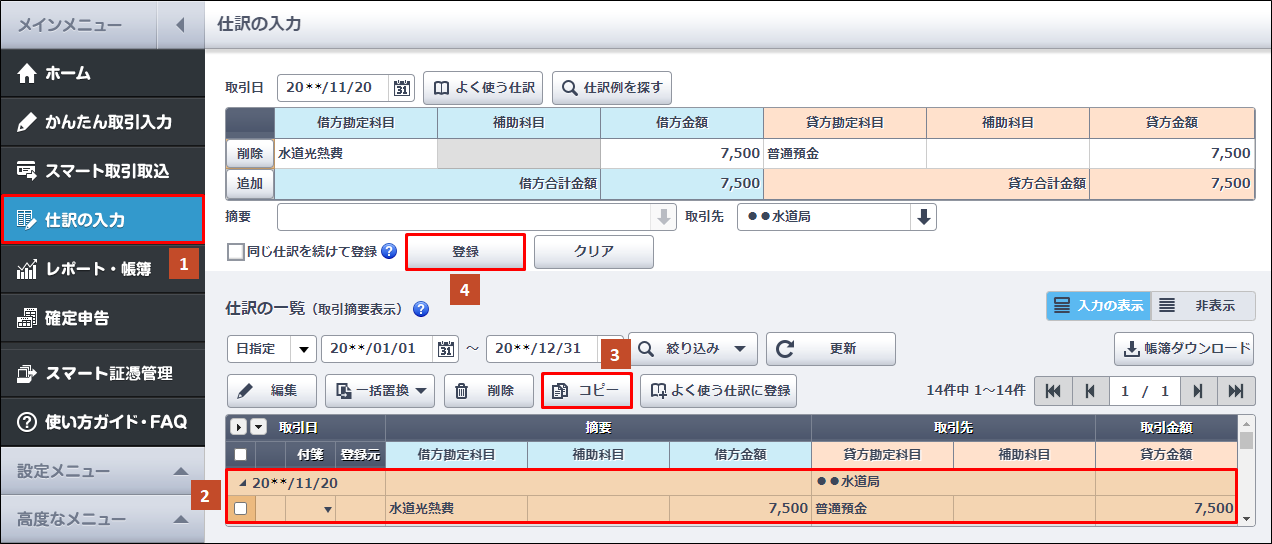
Task: Toggle 同じ仕訳を続けて登録 checkbox
Action: coord(236,252)
